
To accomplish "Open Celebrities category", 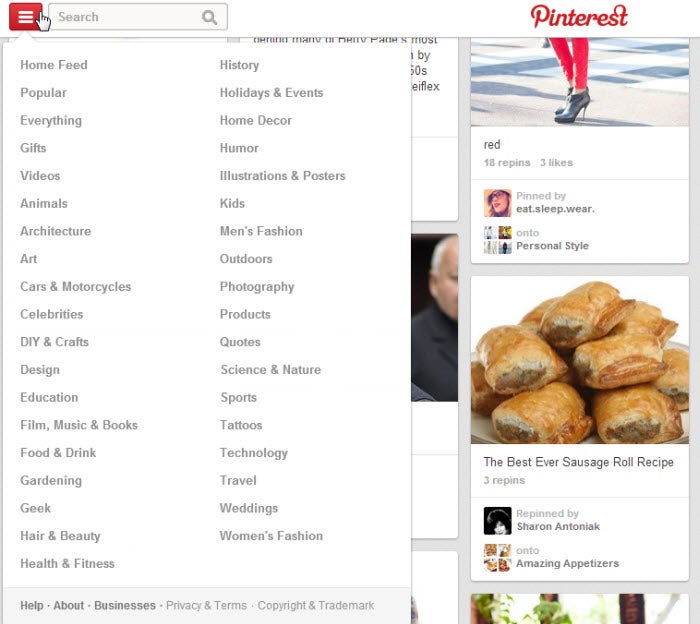I will [51, 314].
